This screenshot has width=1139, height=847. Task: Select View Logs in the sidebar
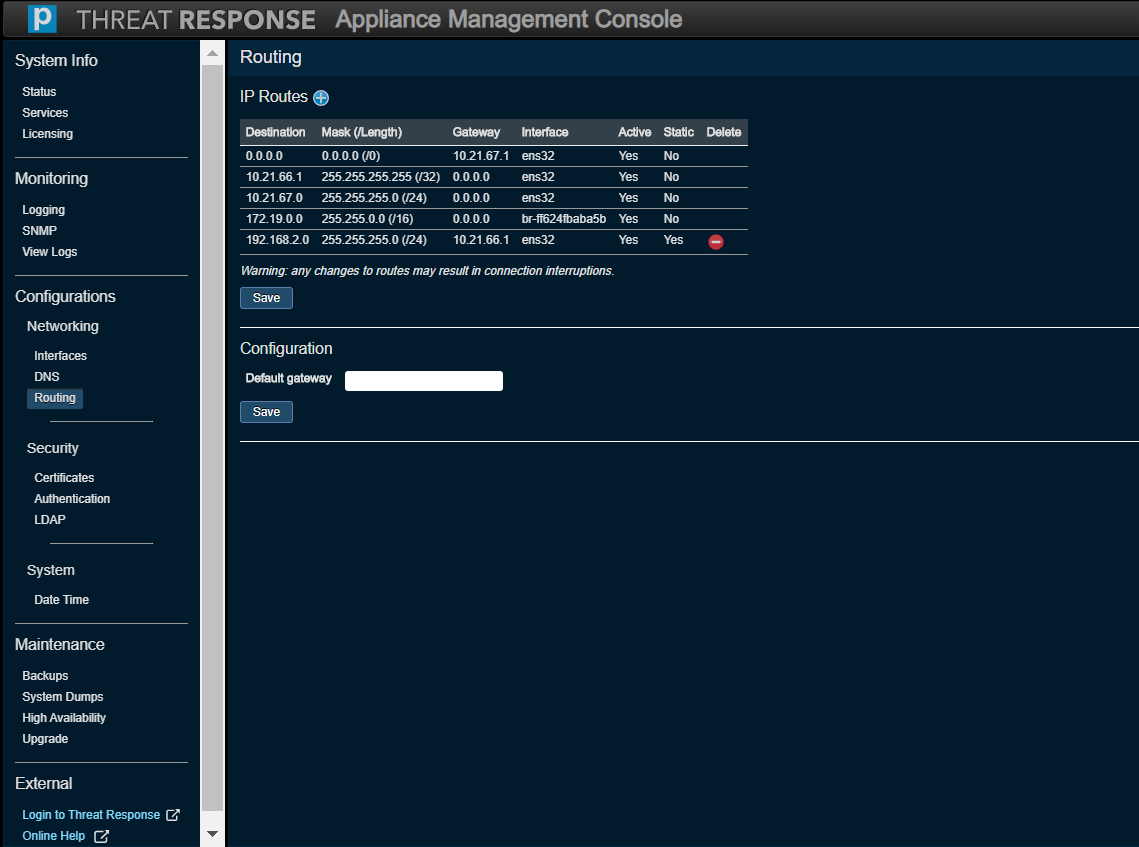49,252
